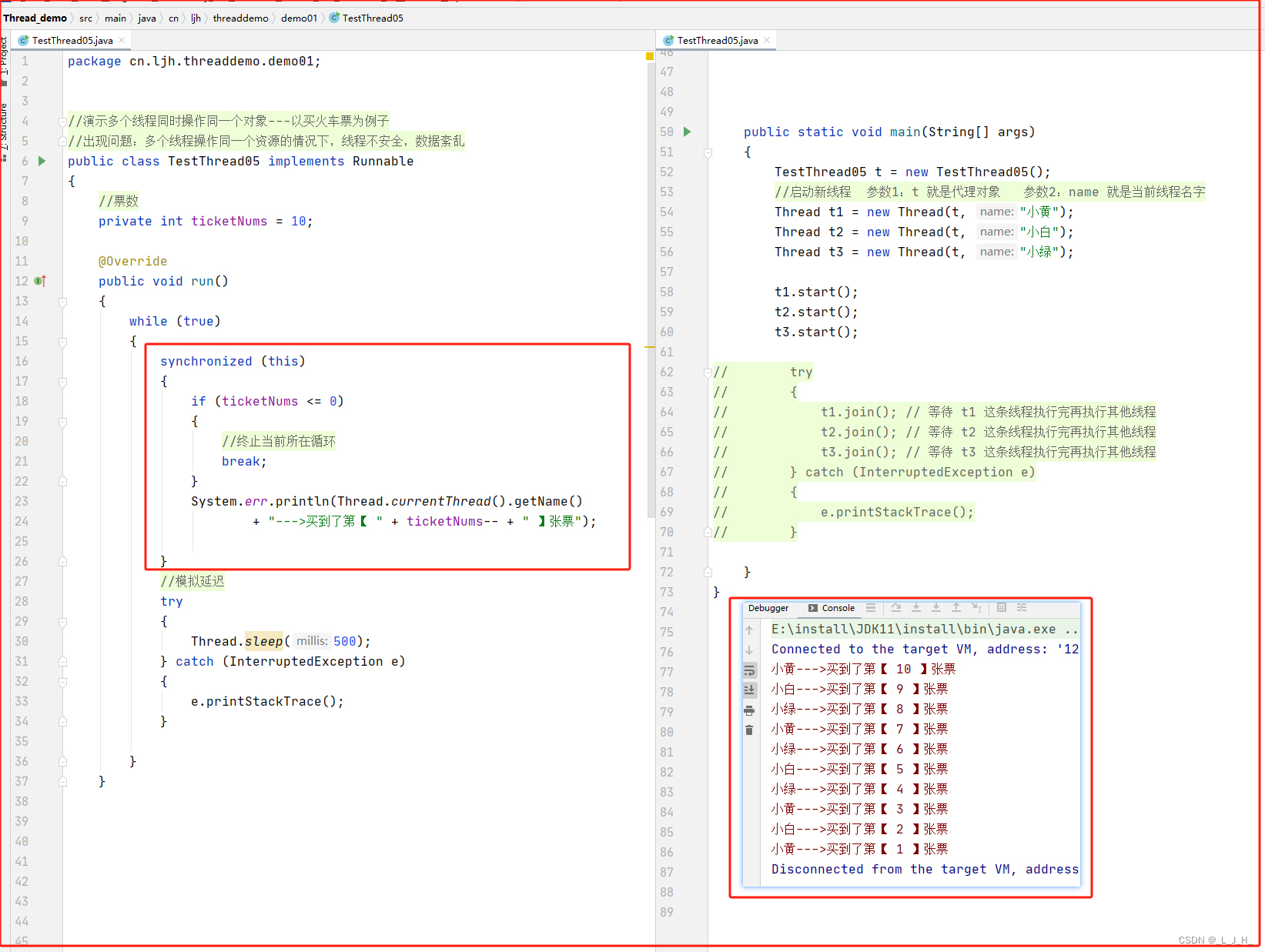Click the console down-stack-trace arrow
The image size is (1265, 952).
point(749,650)
